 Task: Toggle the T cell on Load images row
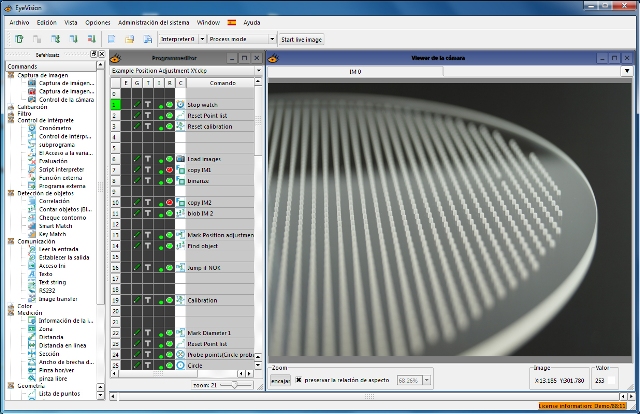[148, 159]
